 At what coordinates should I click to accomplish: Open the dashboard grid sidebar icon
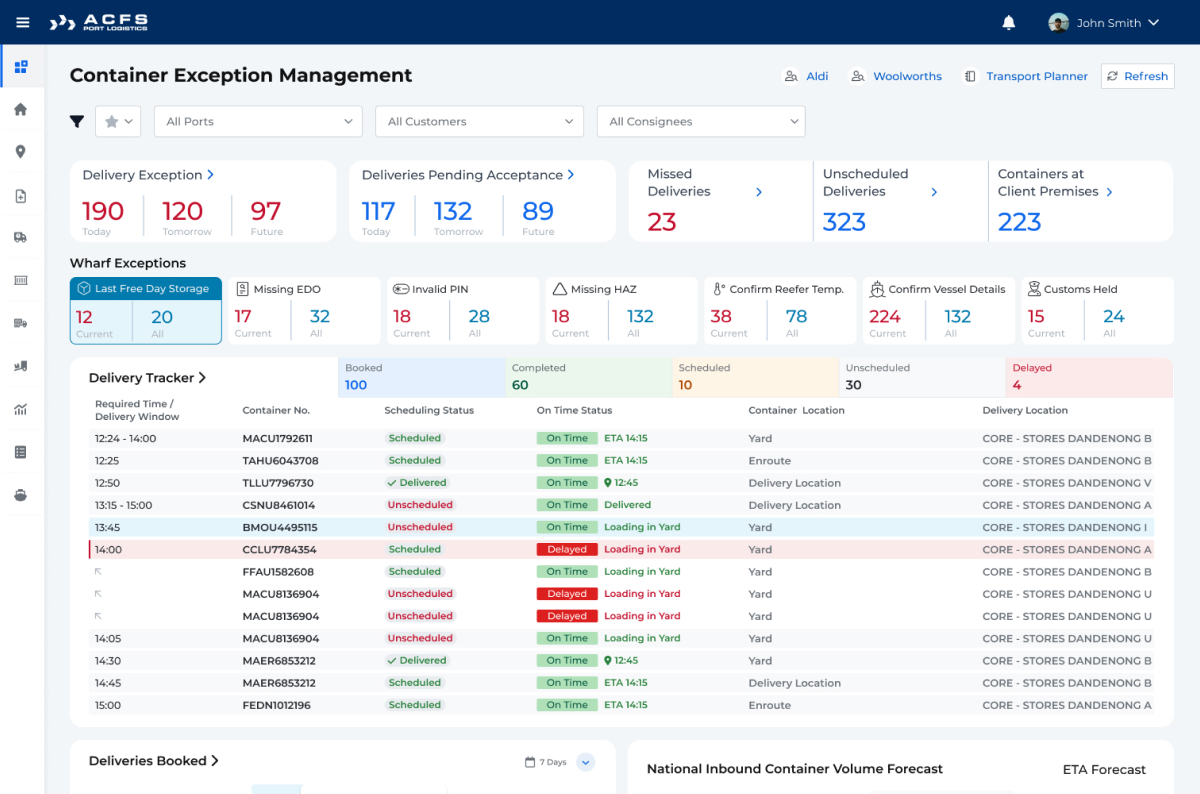click(x=21, y=67)
